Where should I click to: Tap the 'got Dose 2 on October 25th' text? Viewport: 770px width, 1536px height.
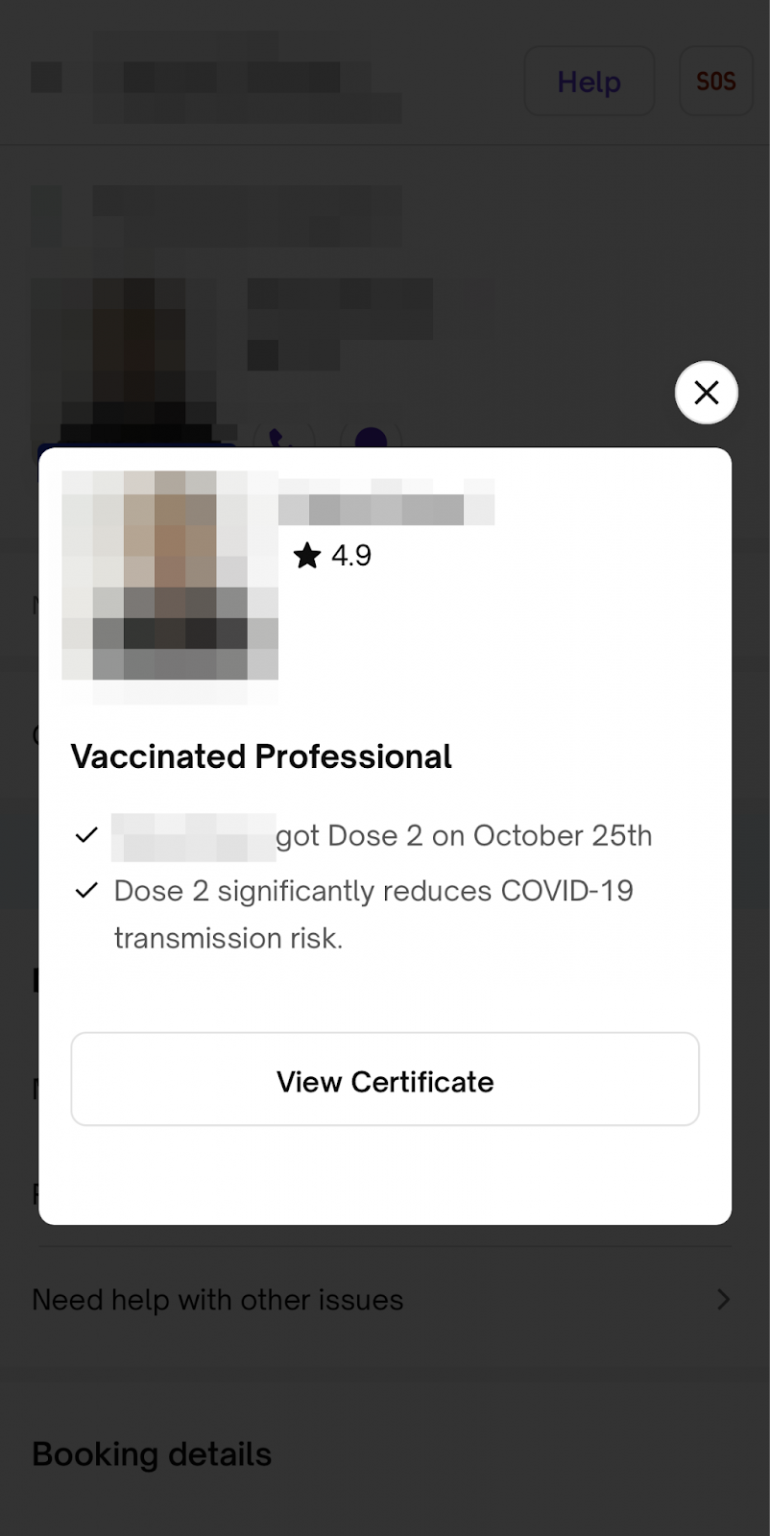click(x=464, y=835)
